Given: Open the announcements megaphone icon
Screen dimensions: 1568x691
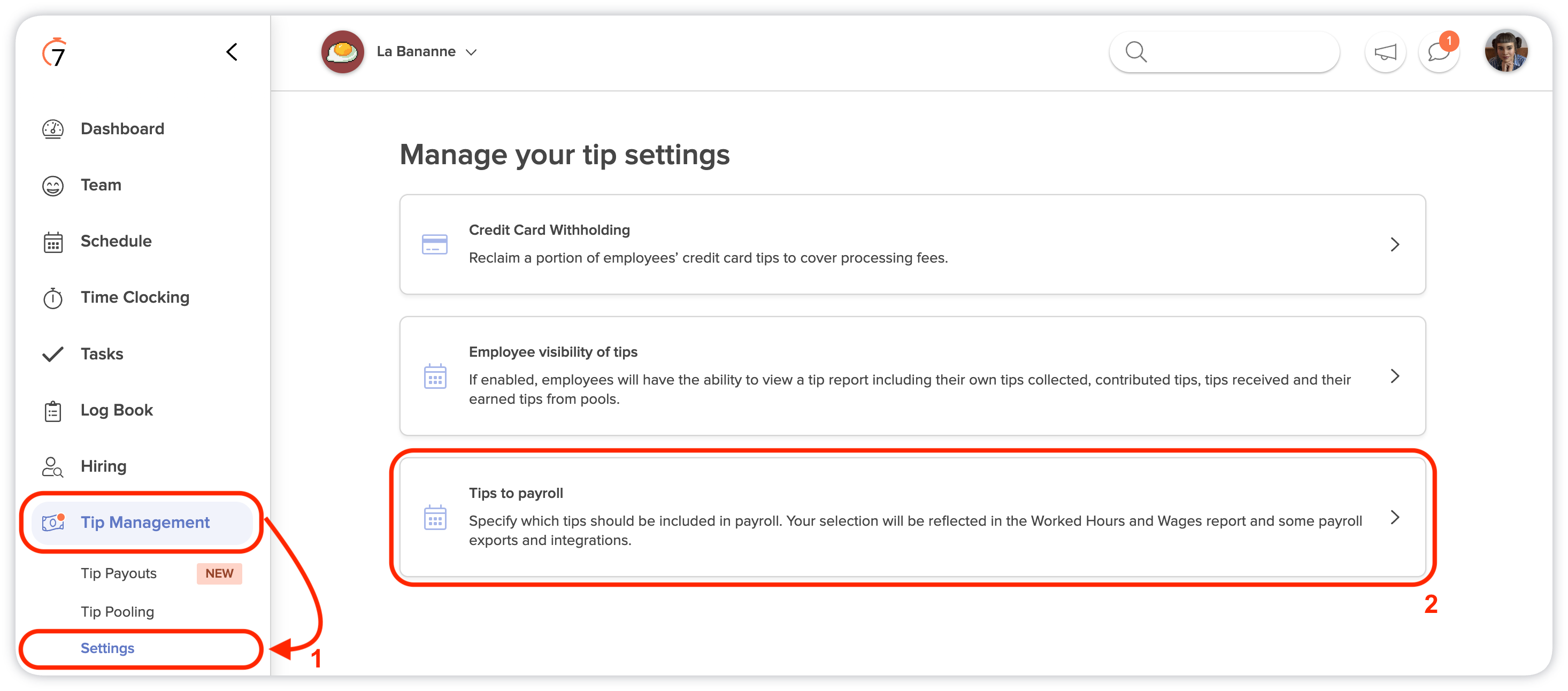Looking at the screenshot, I should click(1385, 52).
